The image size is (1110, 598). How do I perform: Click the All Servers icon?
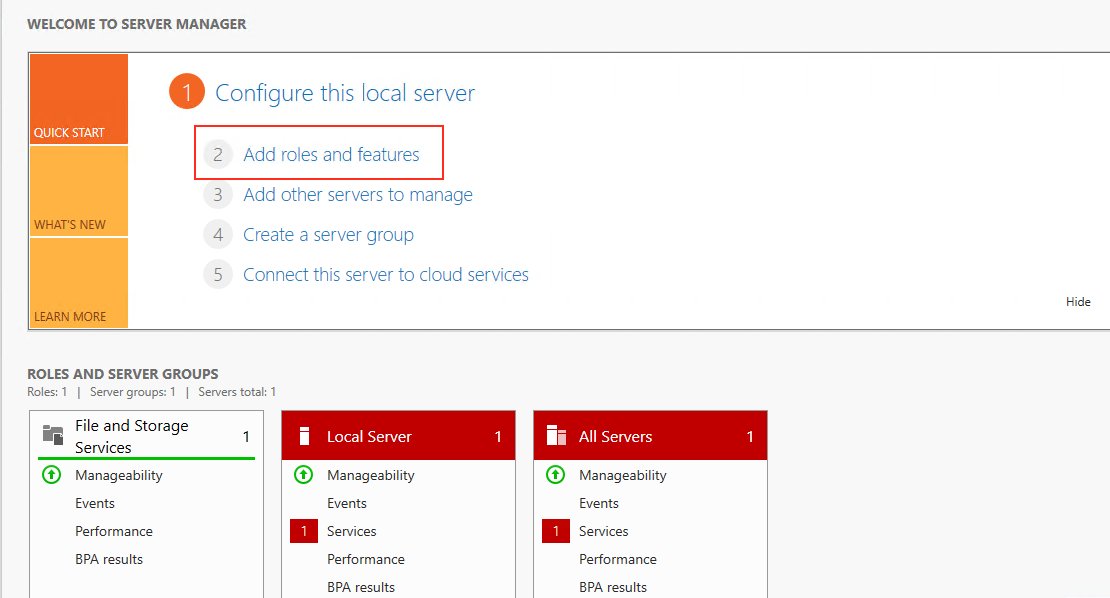(x=556, y=436)
